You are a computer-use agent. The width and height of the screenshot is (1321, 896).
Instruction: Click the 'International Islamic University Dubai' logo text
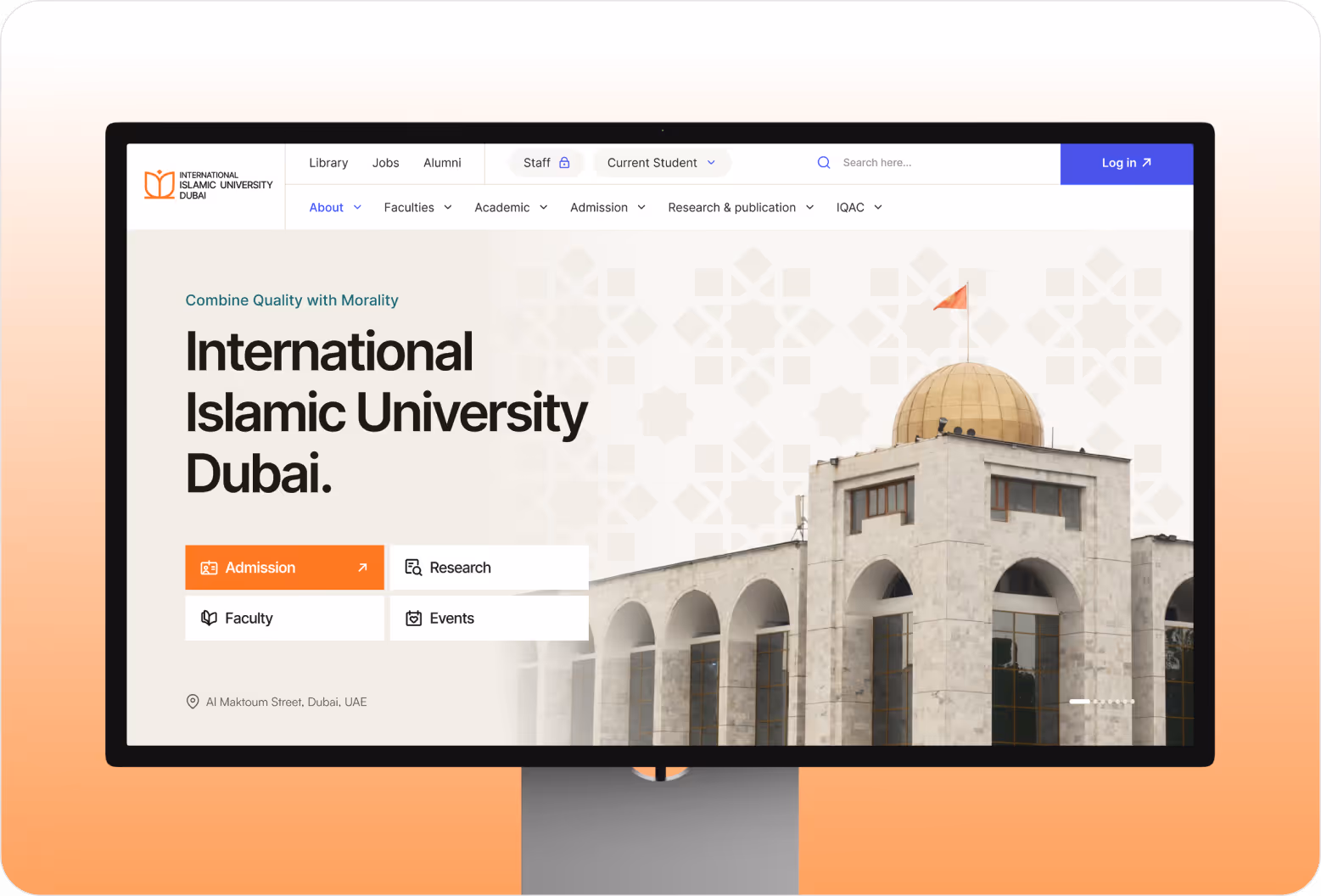[226, 185]
